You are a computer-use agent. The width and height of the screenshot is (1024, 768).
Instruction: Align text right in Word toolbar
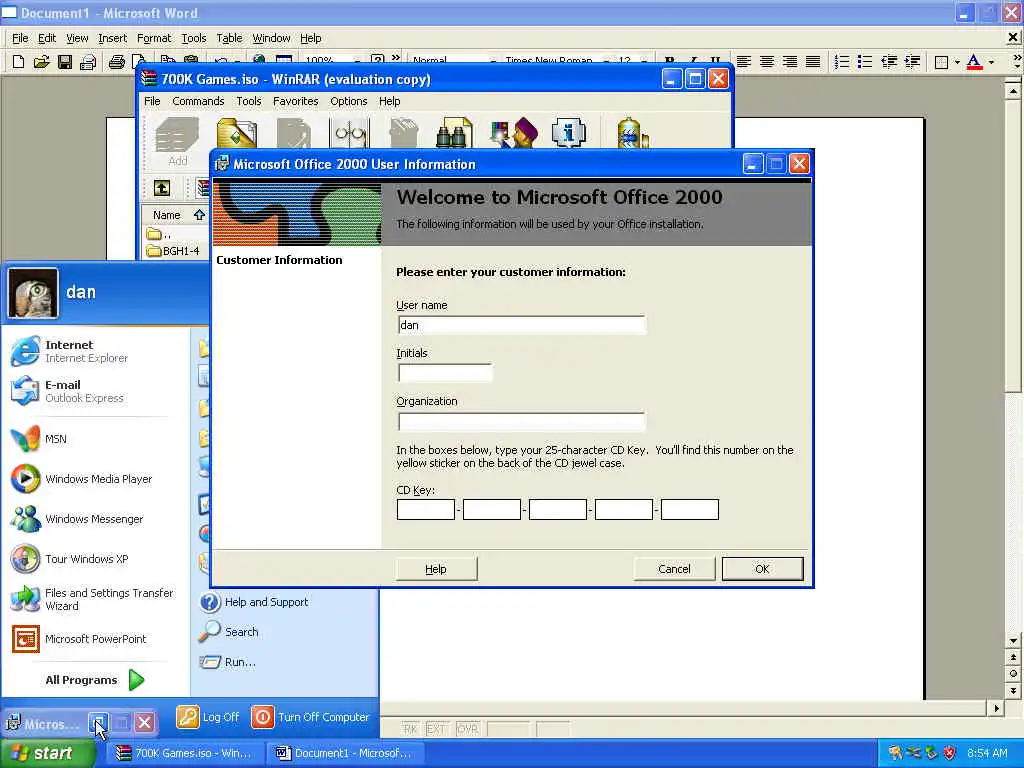[x=790, y=62]
